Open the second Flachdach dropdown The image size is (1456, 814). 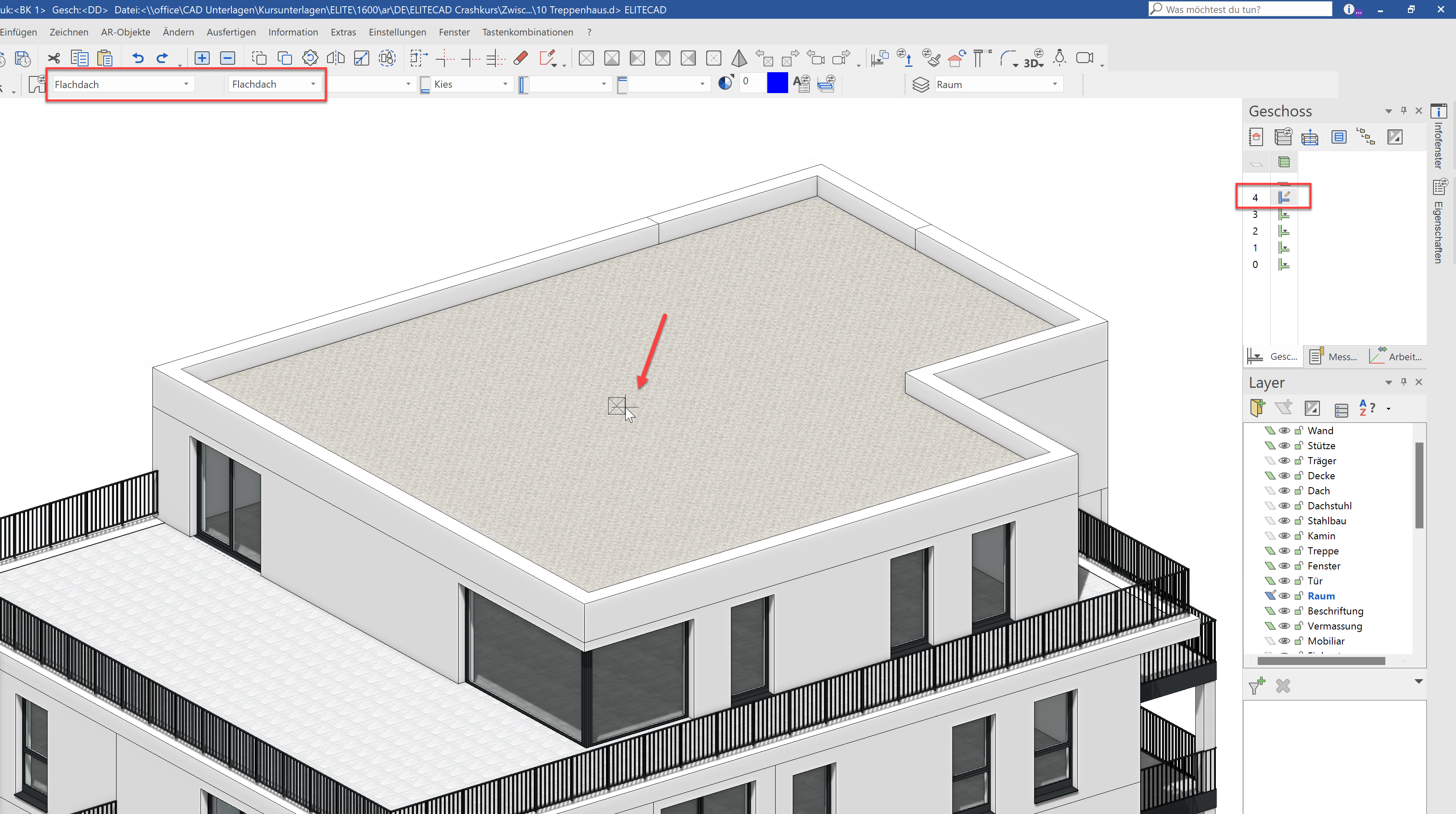pos(275,84)
